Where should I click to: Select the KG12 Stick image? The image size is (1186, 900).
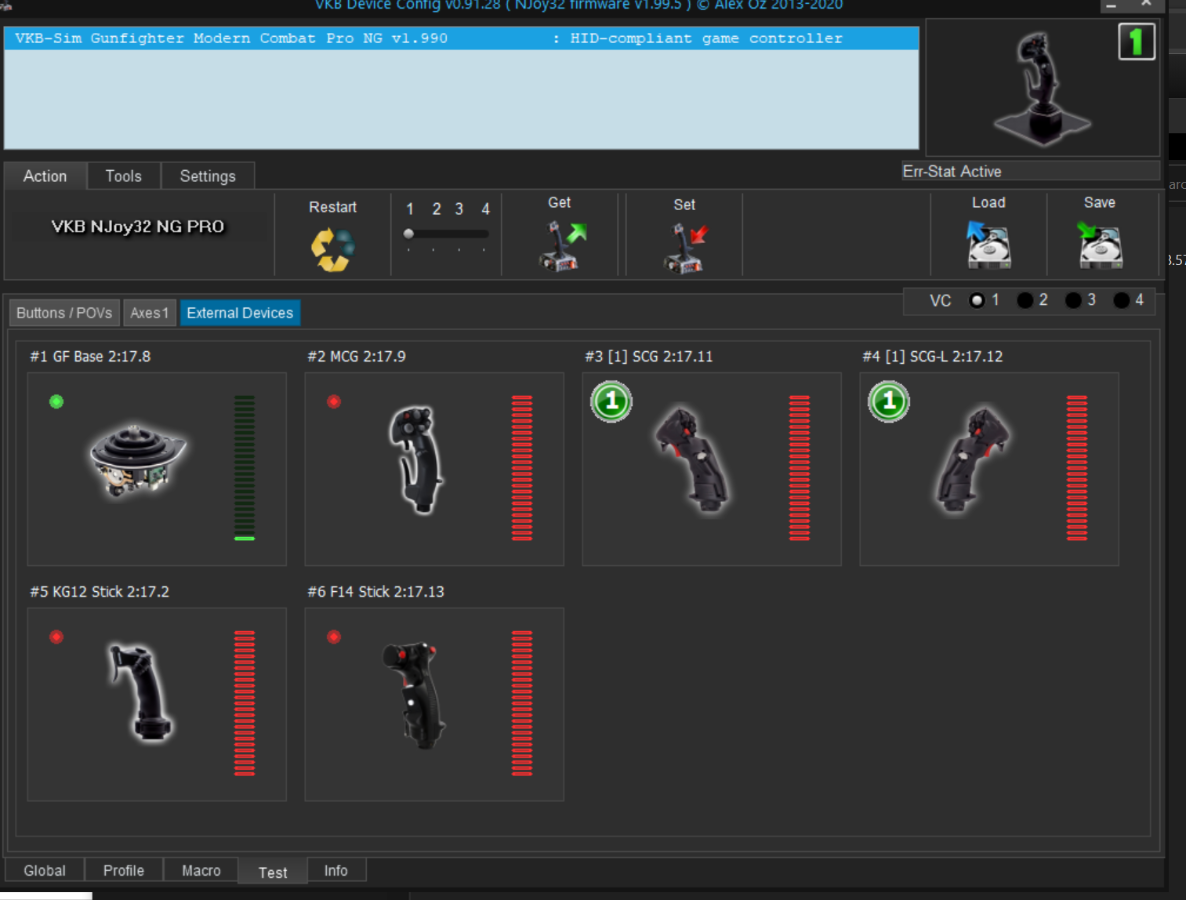tap(141, 692)
